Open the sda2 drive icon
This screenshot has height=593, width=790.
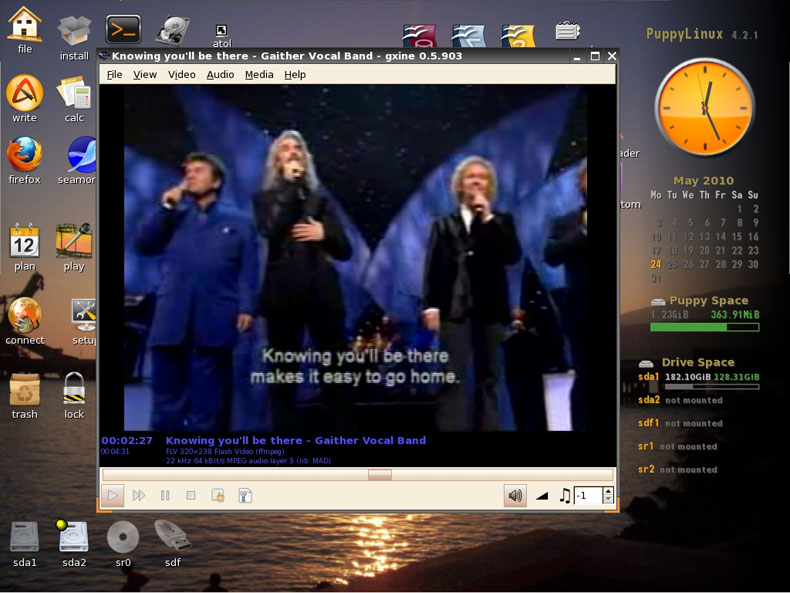(x=74, y=544)
